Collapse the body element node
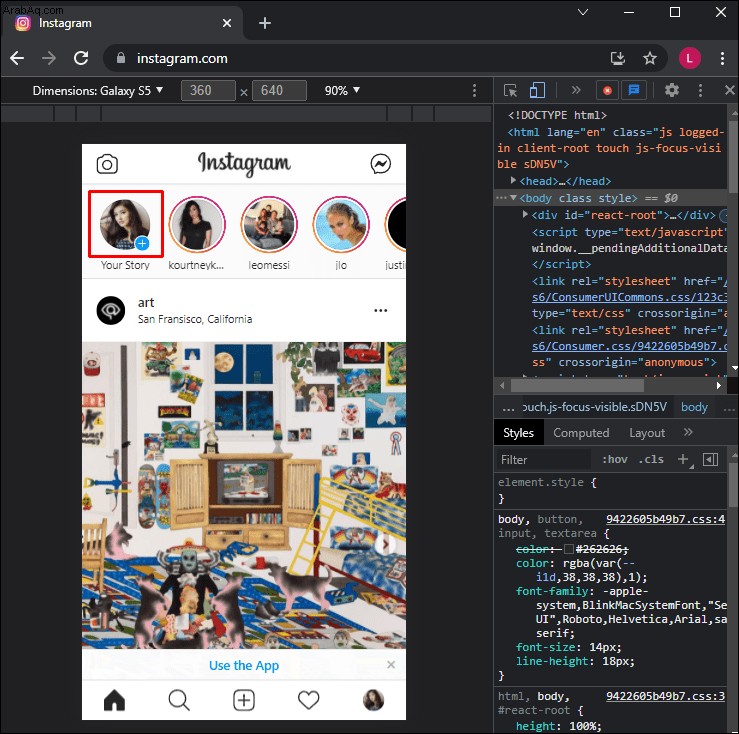The width and height of the screenshot is (739, 734). [x=513, y=198]
